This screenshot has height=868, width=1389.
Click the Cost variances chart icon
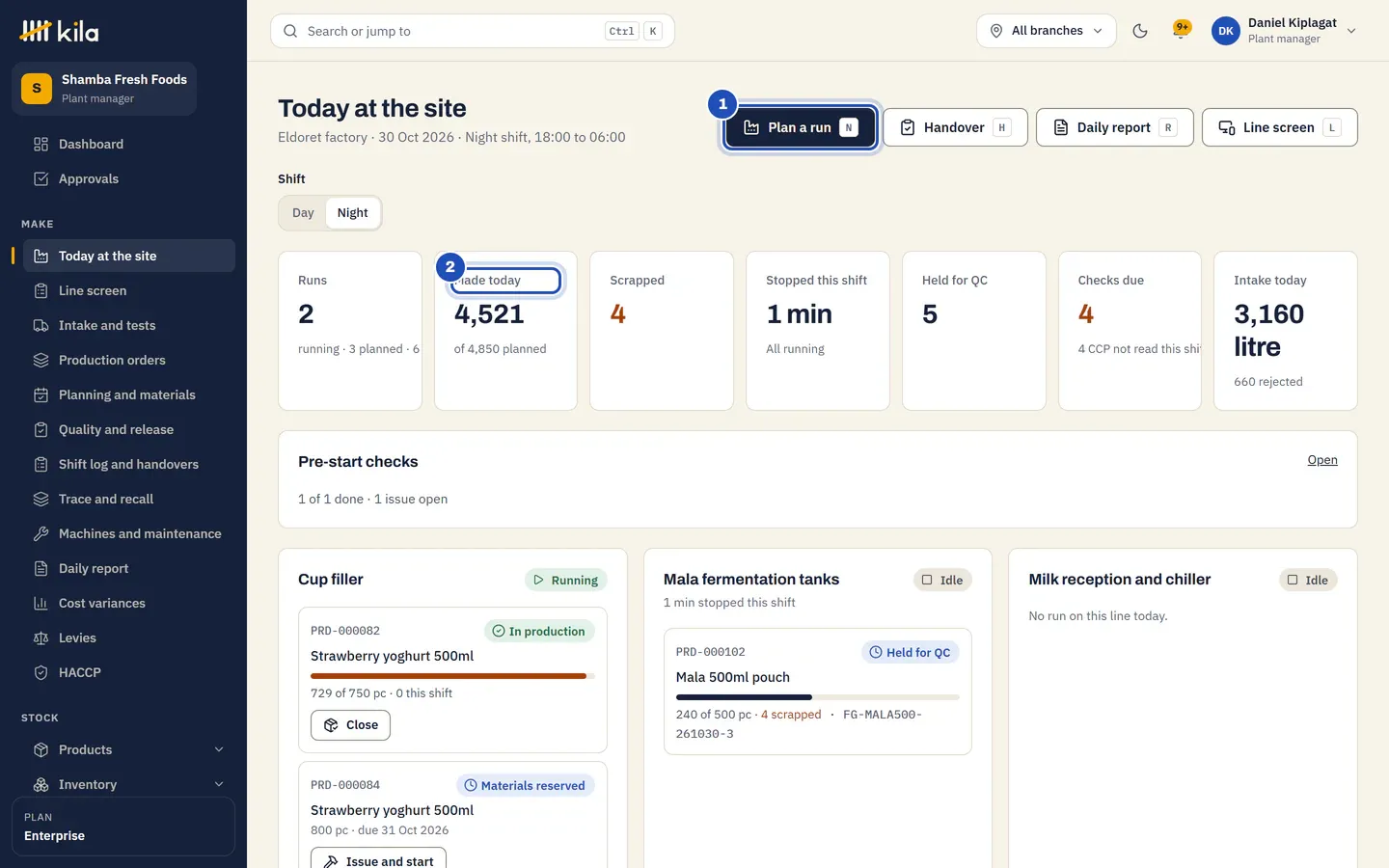pyautogui.click(x=41, y=604)
